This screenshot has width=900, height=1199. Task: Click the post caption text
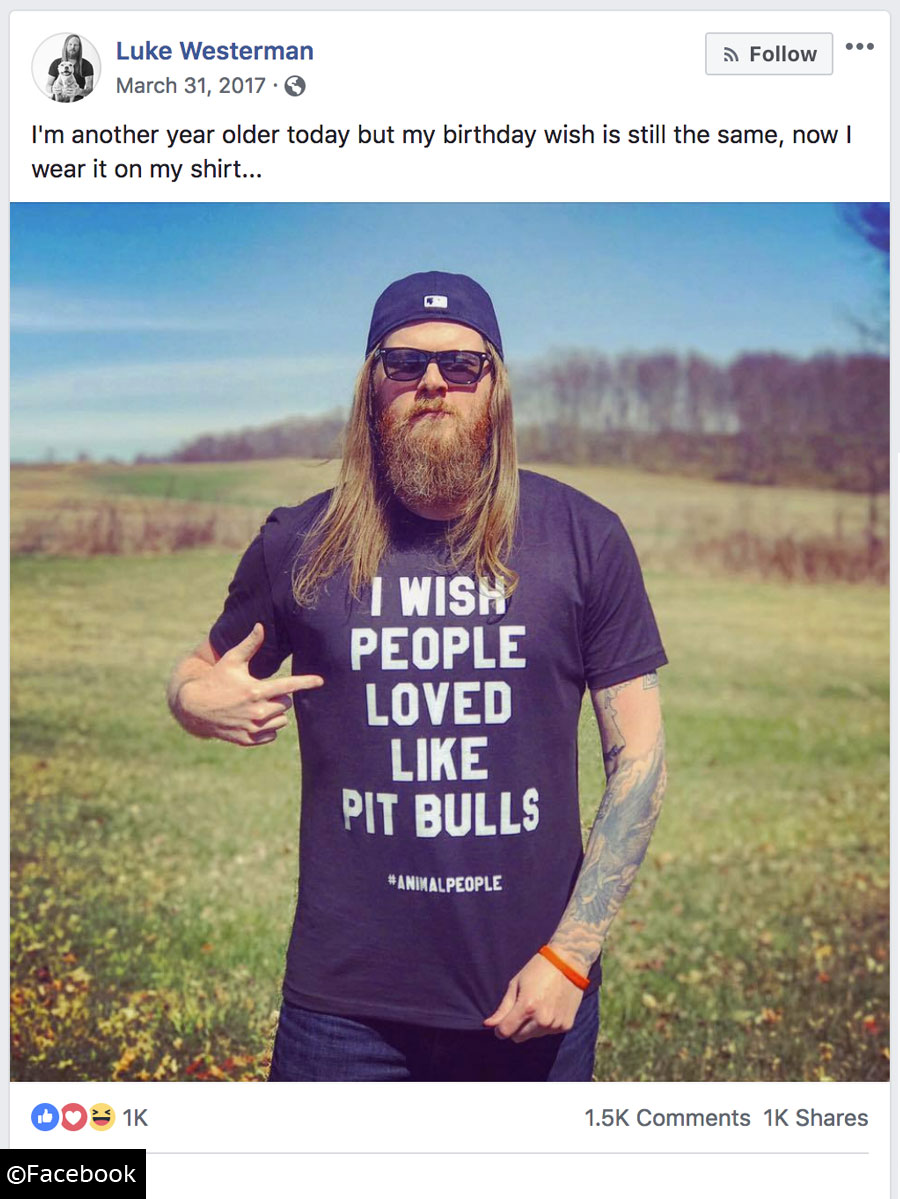(x=441, y=151)
